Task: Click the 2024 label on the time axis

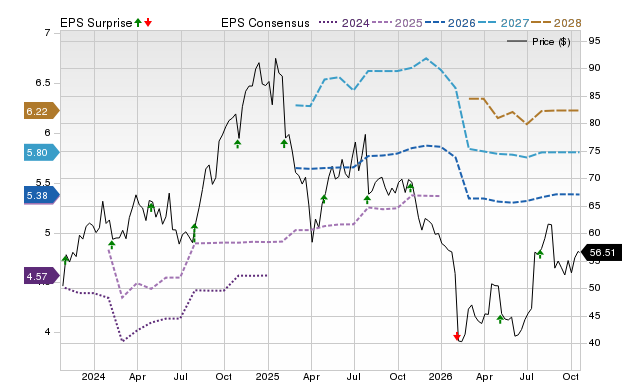Action: (x=93, y=376)
